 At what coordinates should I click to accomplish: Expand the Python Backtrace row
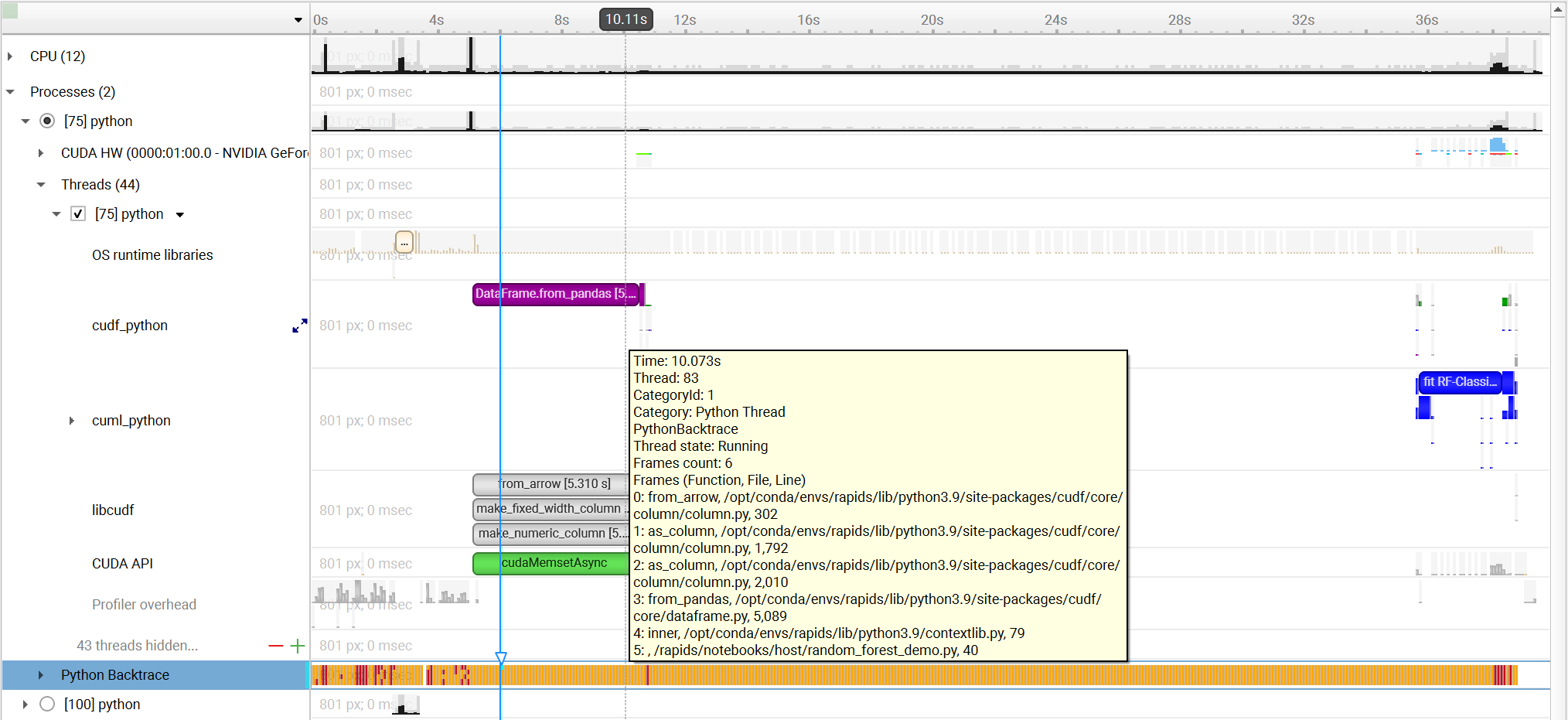pyautogui.click(x=41, y=674)
